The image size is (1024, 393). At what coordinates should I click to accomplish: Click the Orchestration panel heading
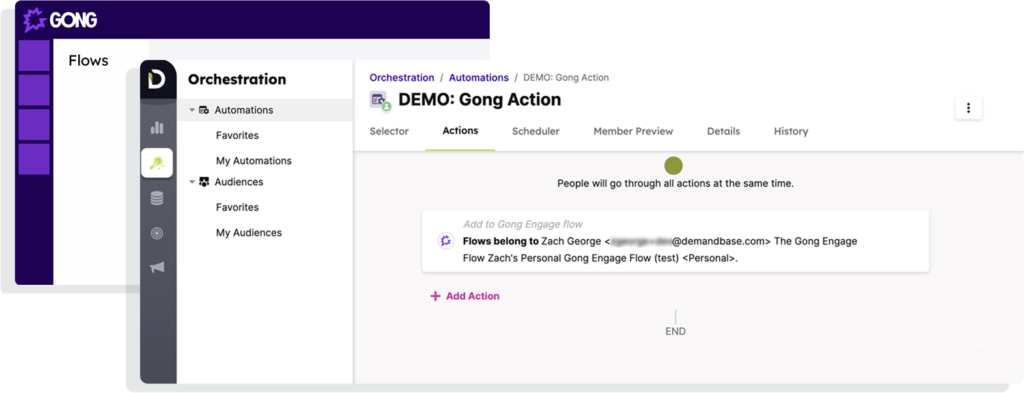pyautogui.click(x=237, y=80)
